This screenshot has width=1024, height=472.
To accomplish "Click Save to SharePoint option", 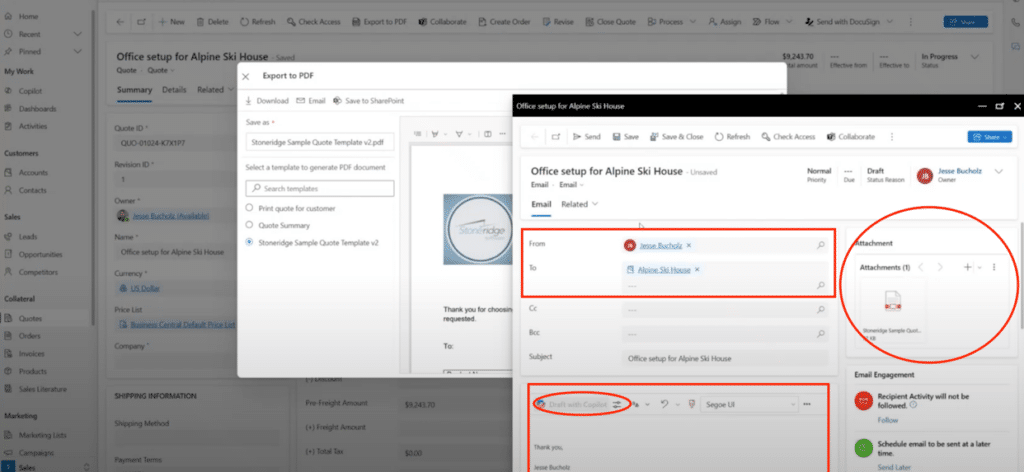I will point(367,101).
